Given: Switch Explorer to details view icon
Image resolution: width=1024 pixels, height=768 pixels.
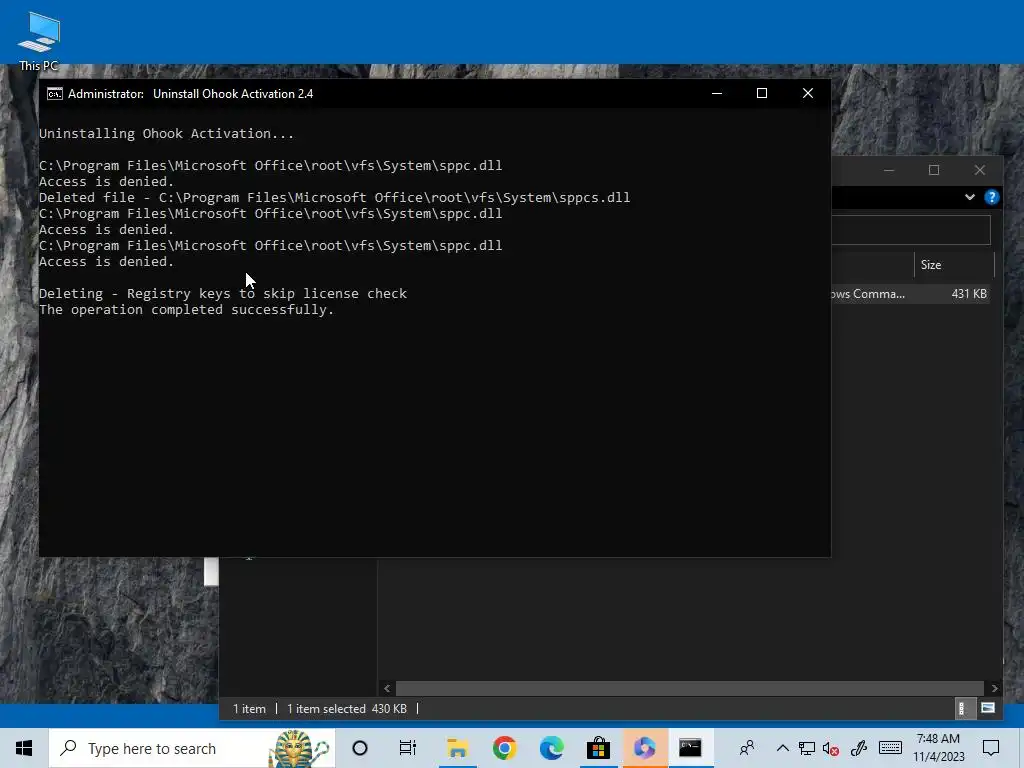Looking at the screenshot, I should coord(961,709).
